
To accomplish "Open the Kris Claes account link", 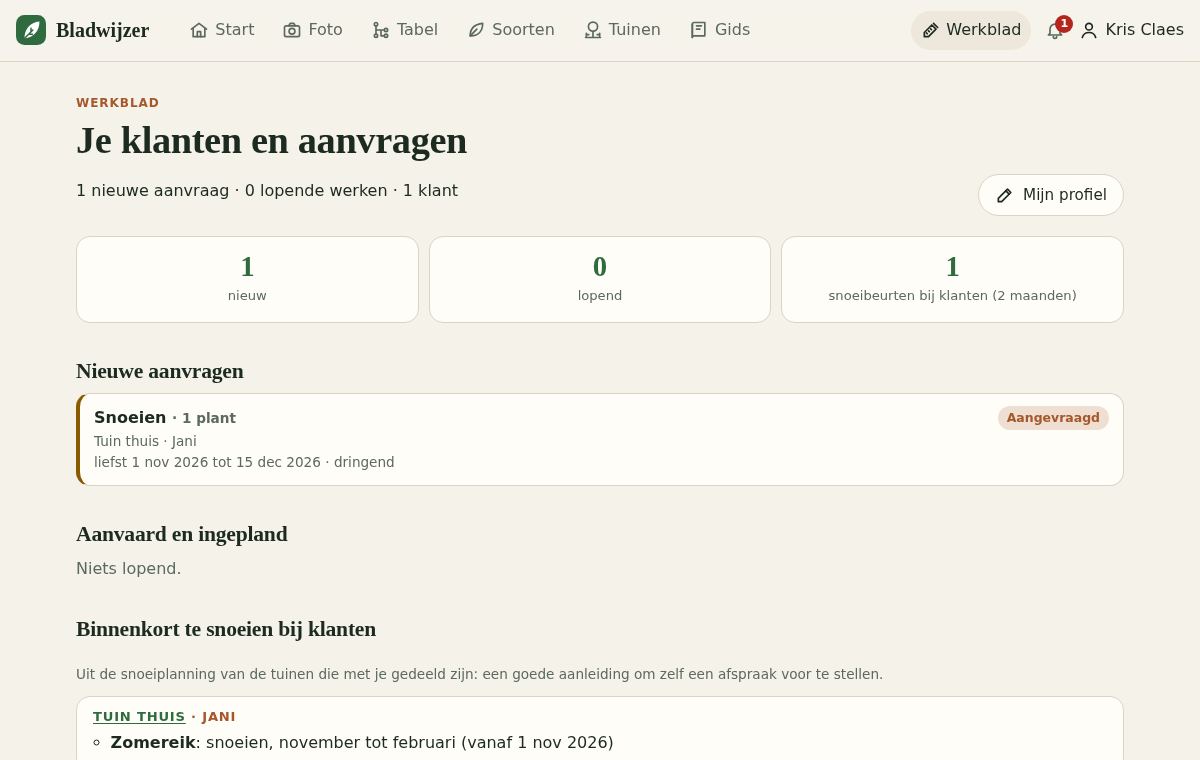I will (1132, 30).
